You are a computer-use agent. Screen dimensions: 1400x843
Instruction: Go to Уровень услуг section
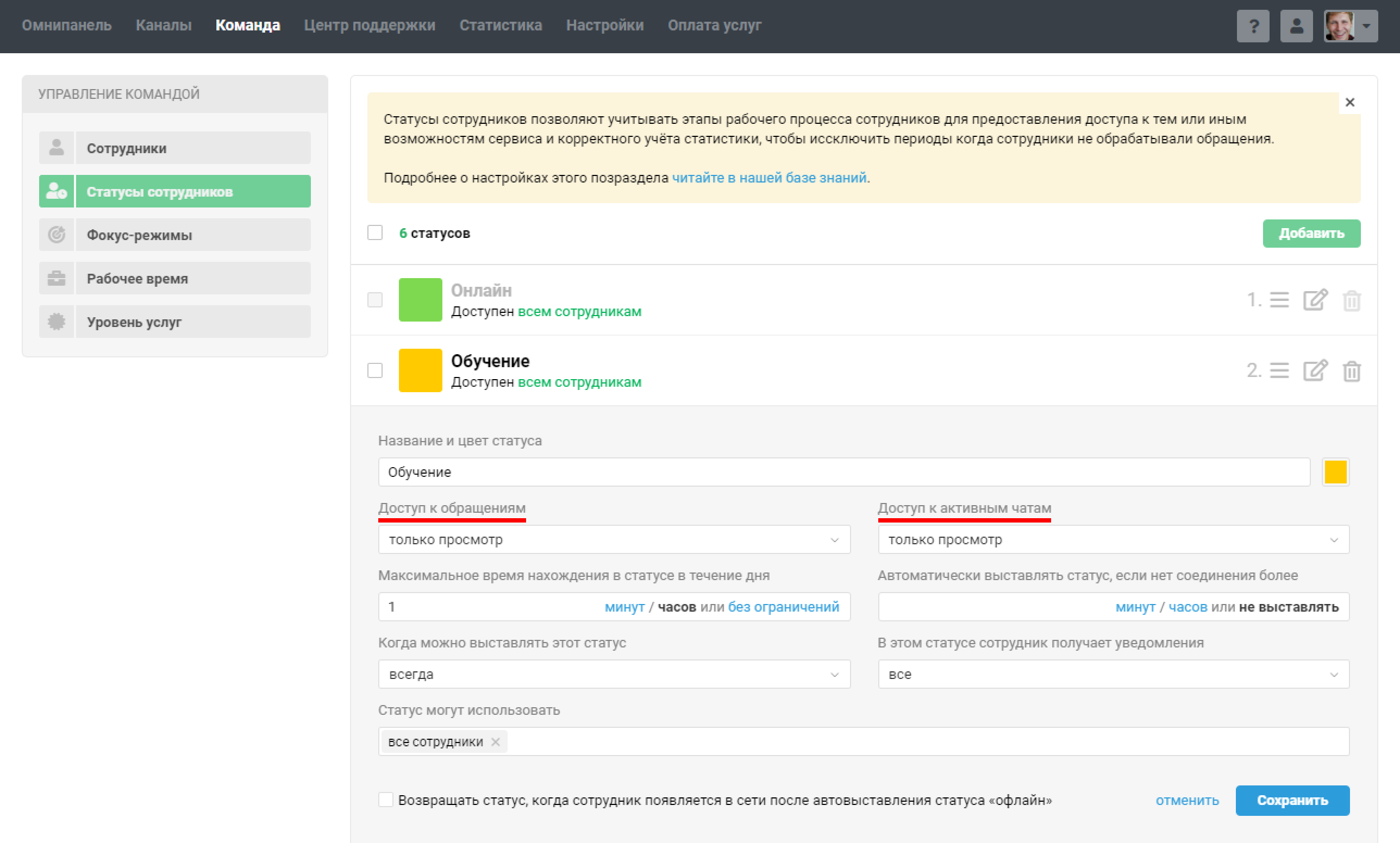(193, 322)
